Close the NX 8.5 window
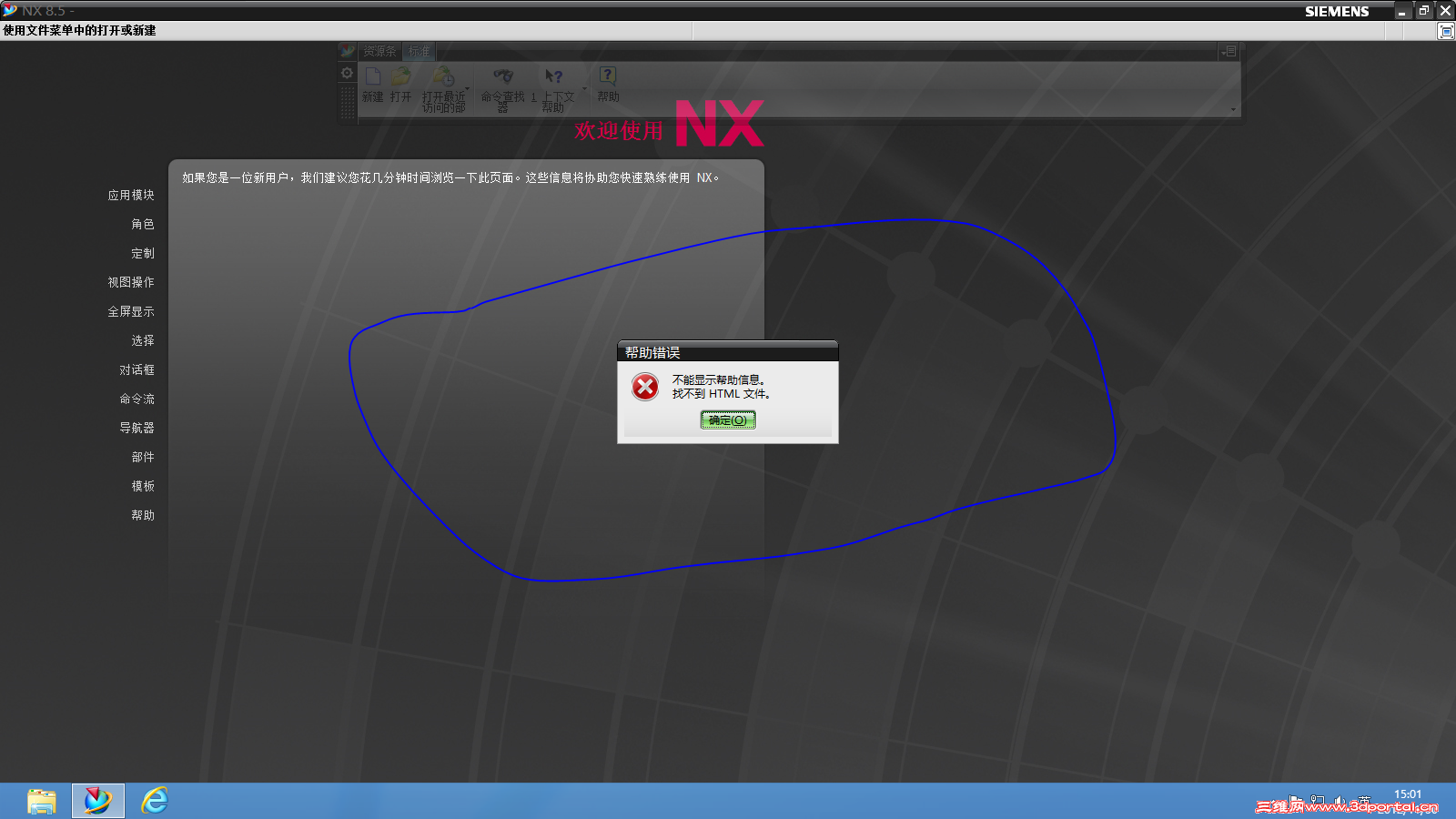1456x819 pixels. [x=1445, y=11]
